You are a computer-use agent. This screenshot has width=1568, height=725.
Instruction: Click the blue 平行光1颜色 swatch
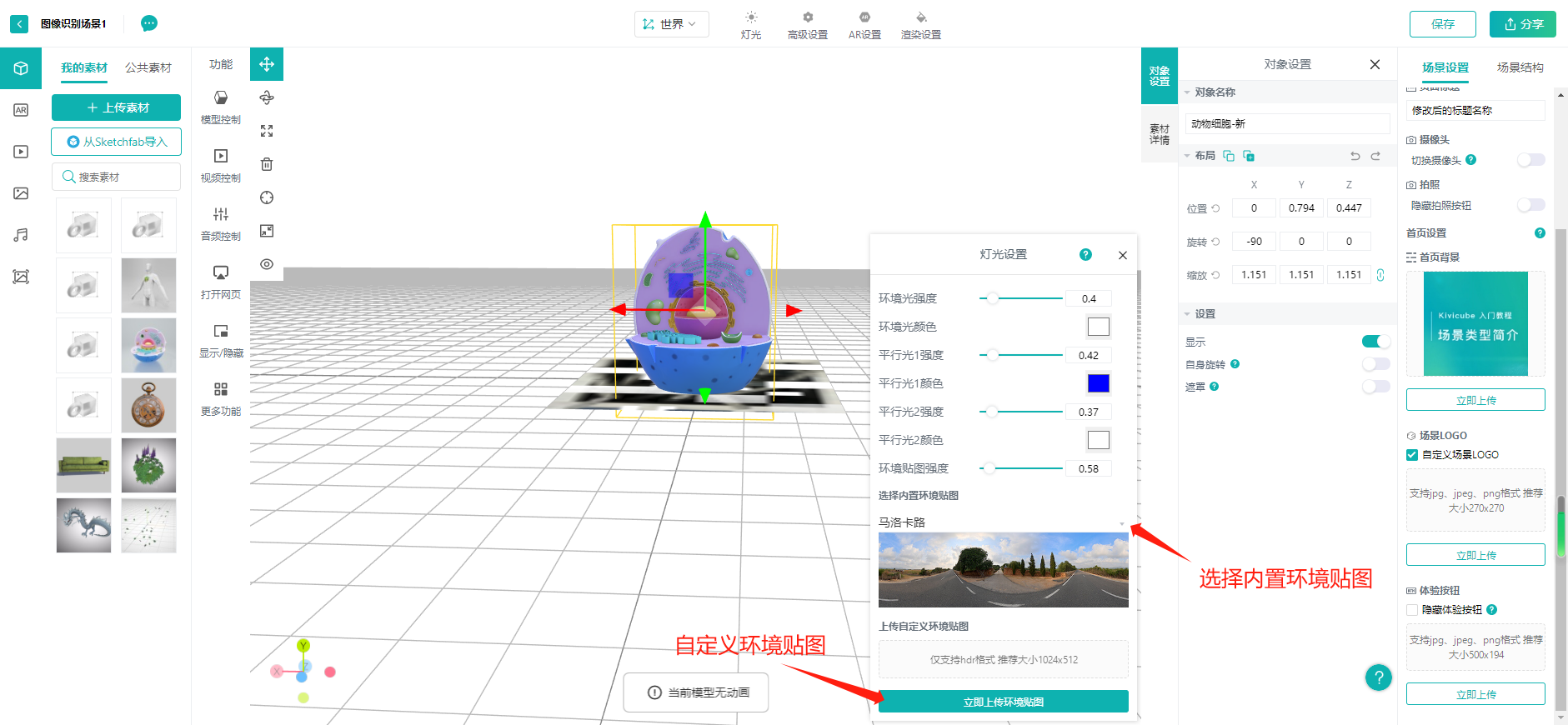click(x=1098, y=383)
